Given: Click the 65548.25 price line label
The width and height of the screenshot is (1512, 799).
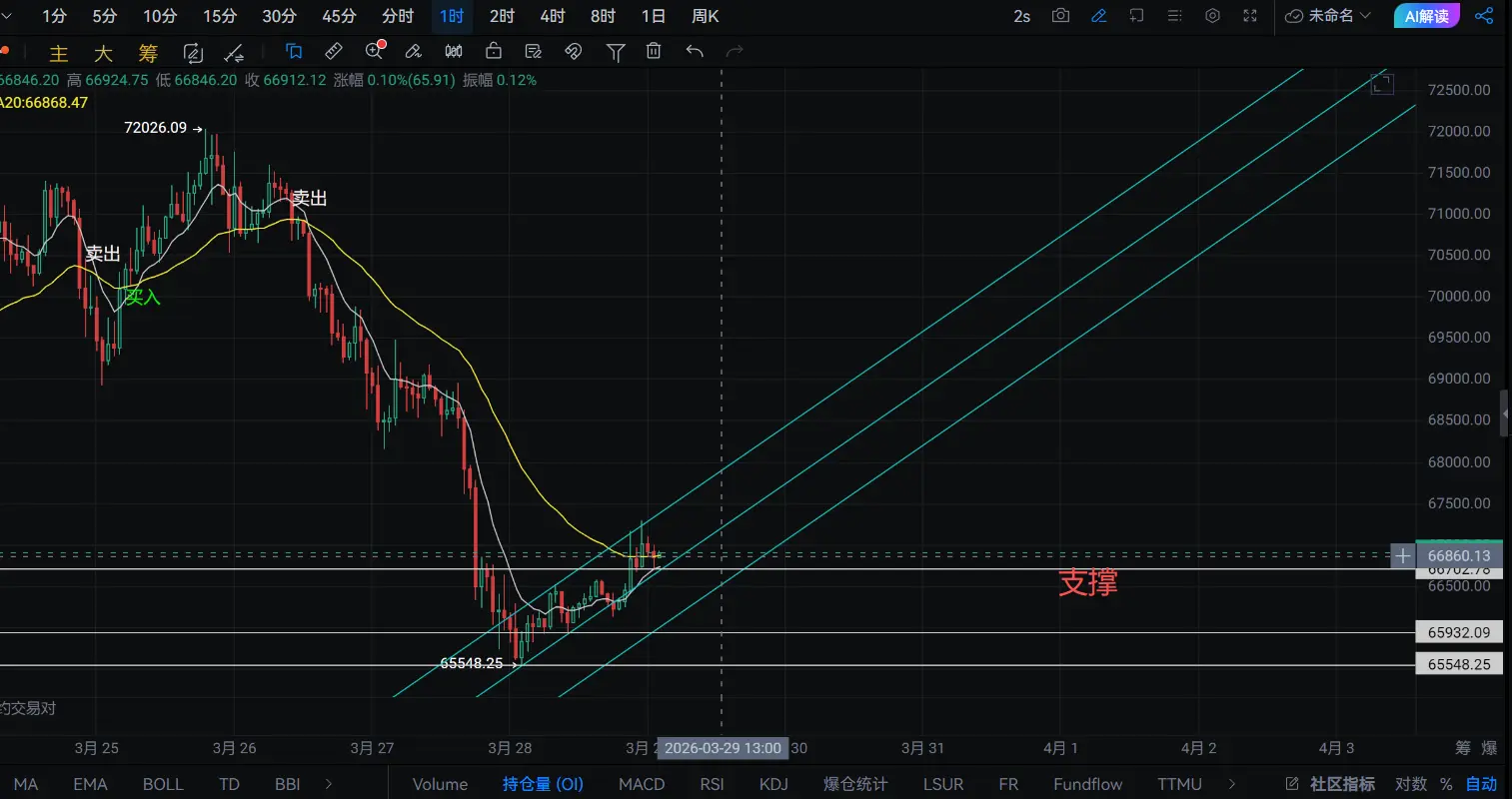Looking at the screenshot, I should pyautogui.click(x=1459, y=664).
